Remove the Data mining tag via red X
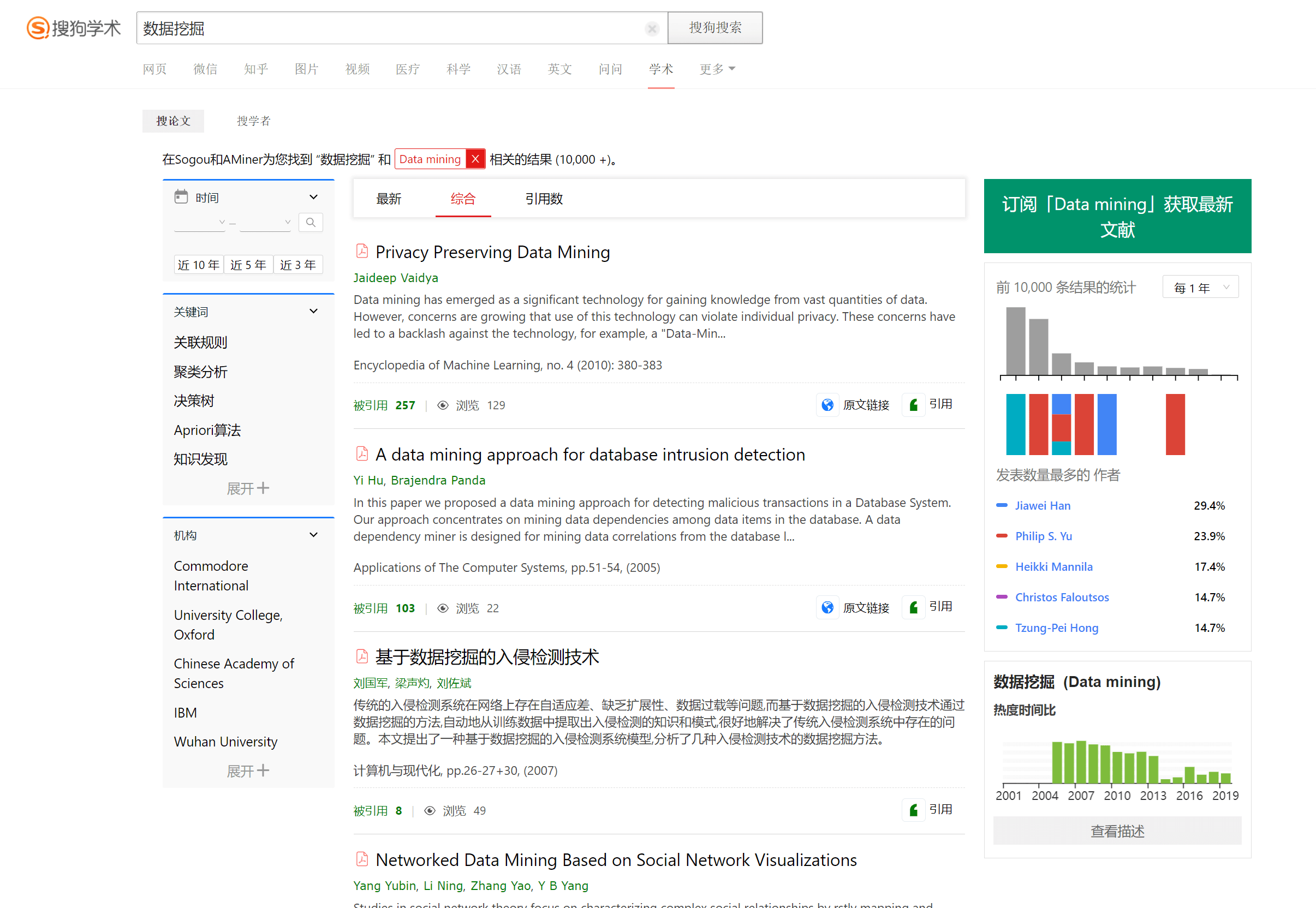Screen dimensions: 1316x908 pos(475,159)
